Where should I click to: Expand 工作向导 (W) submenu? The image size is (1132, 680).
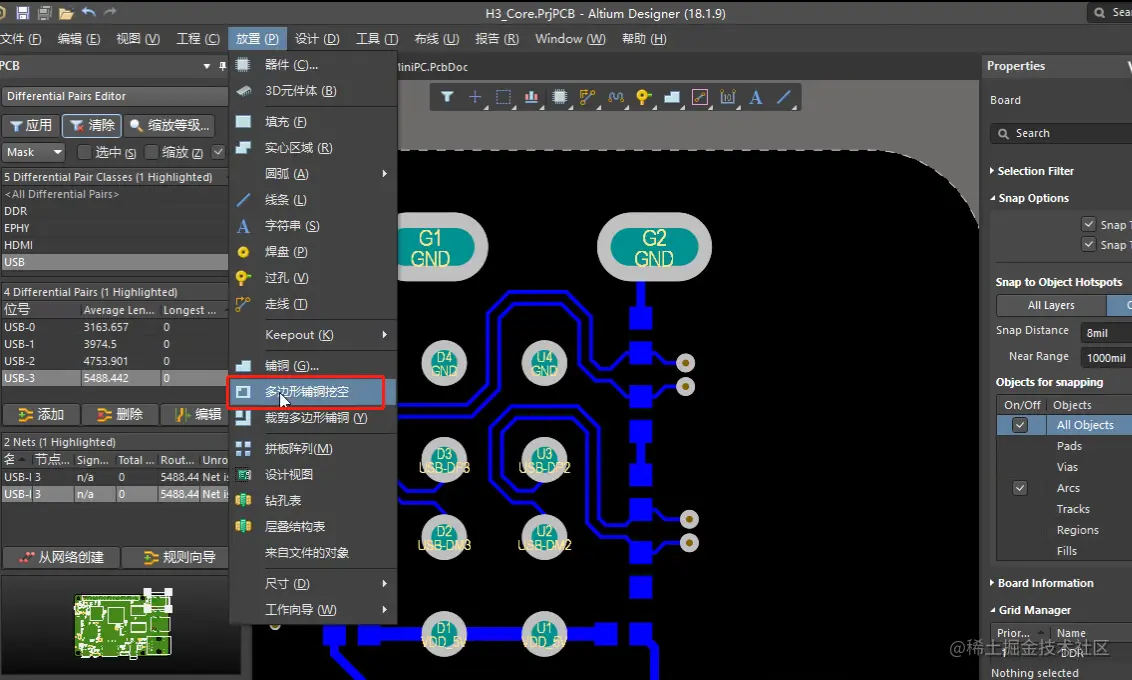(x=313, y=609)
